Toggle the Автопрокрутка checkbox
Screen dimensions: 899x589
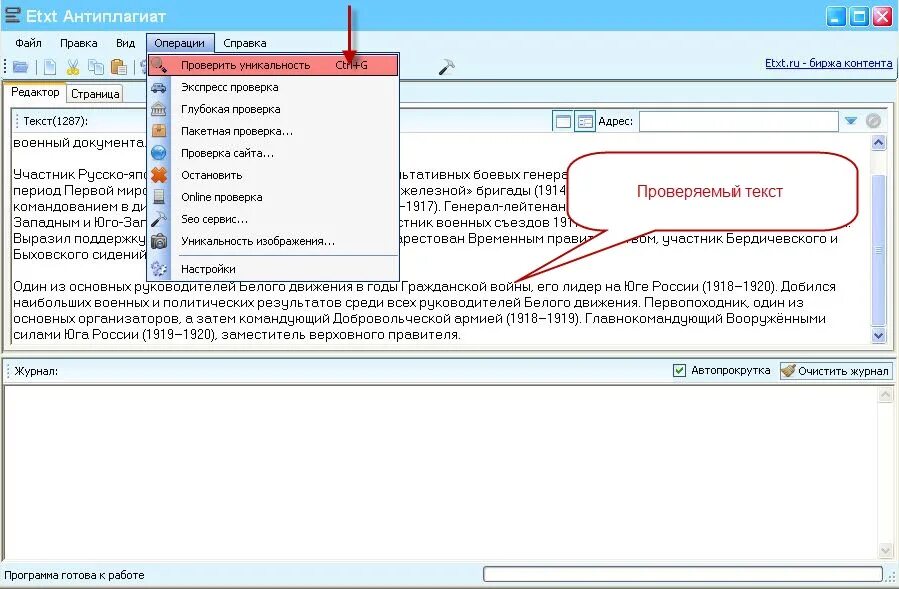(x=679, y=370)
